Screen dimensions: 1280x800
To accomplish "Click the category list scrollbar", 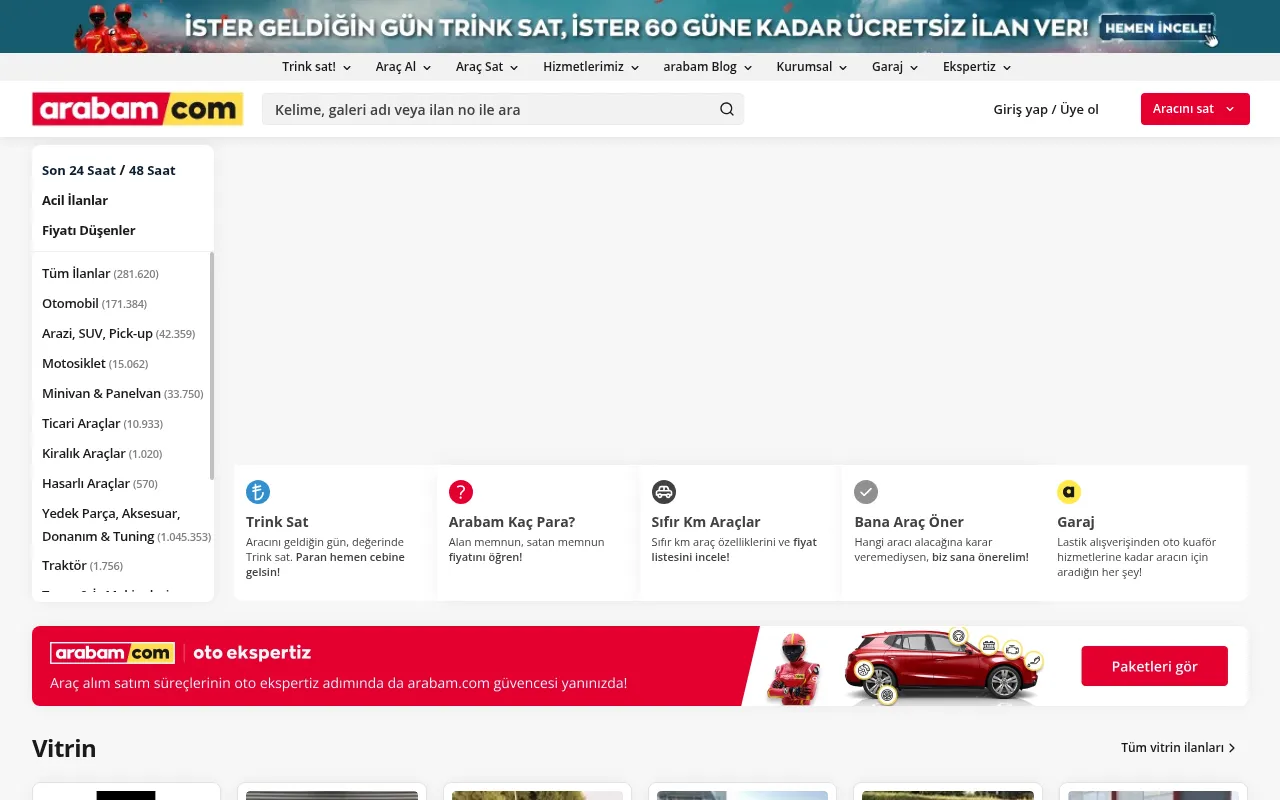I will pos(211,365).
